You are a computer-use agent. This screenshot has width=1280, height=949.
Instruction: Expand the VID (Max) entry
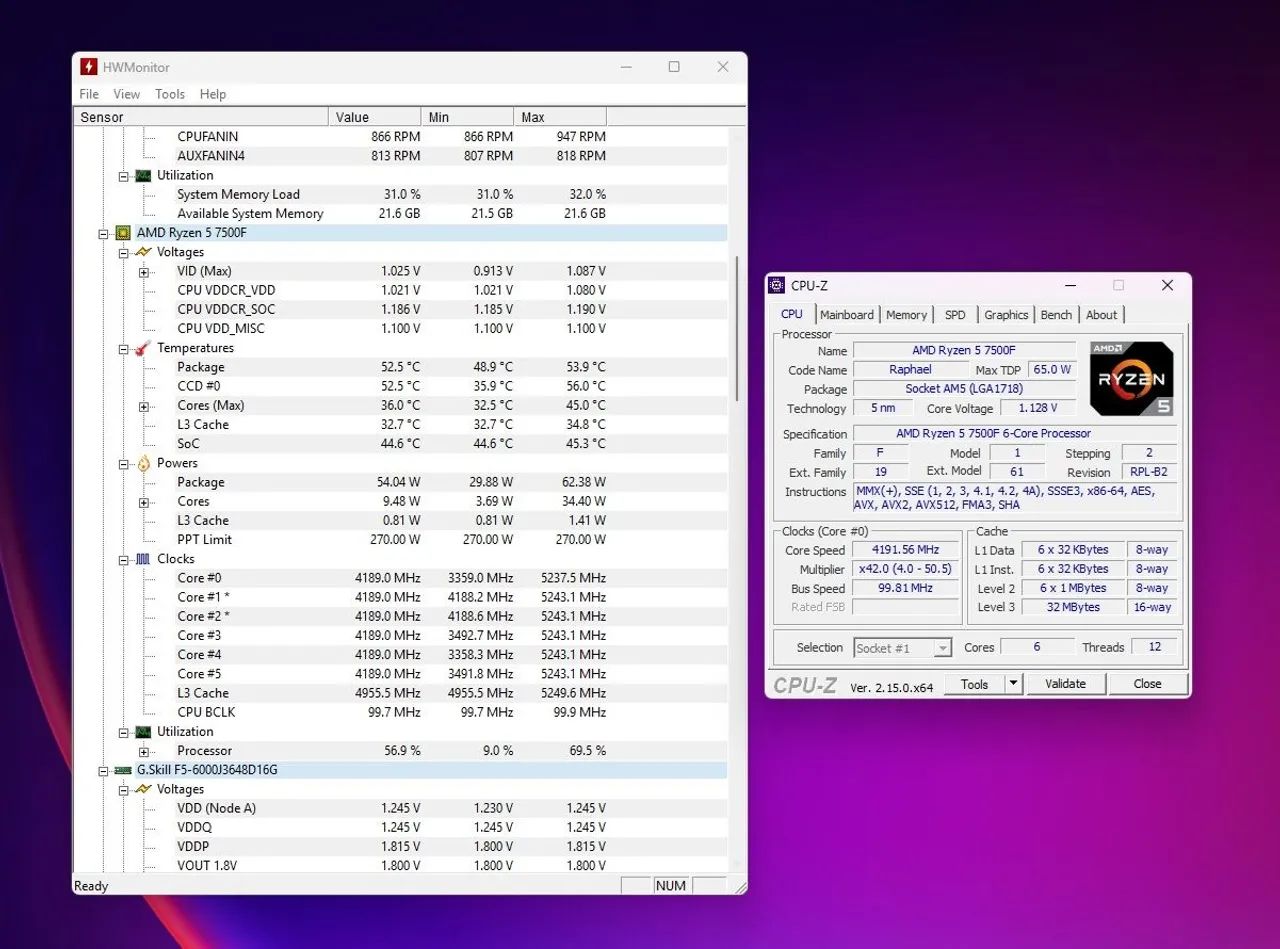[x=144, y=272]
